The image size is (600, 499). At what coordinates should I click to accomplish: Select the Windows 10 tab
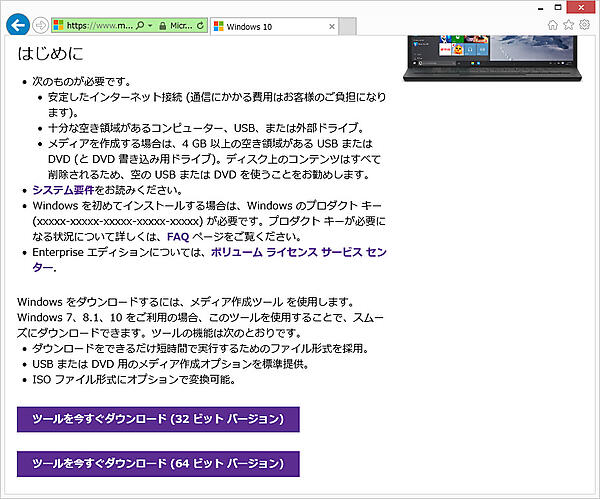click(274, 26)
